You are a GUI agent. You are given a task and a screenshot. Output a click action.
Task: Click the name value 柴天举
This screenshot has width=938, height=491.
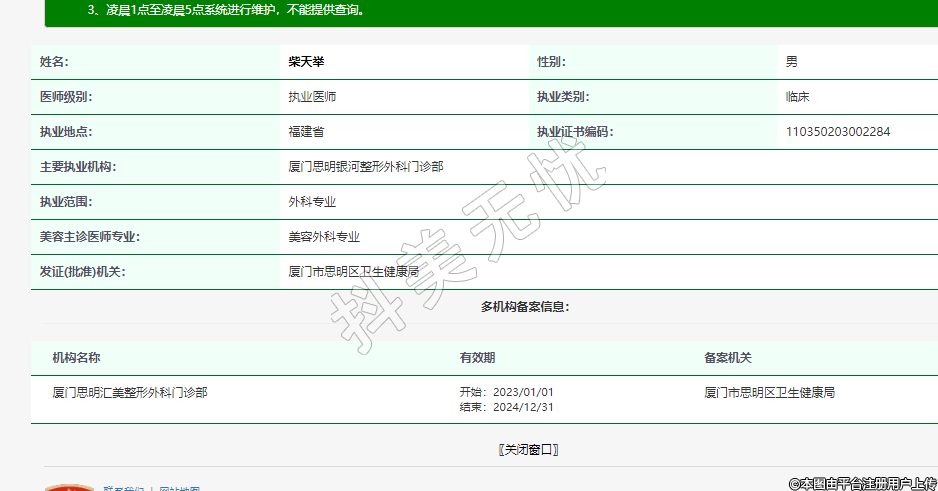pyautogui.click(x=306, y=62)
